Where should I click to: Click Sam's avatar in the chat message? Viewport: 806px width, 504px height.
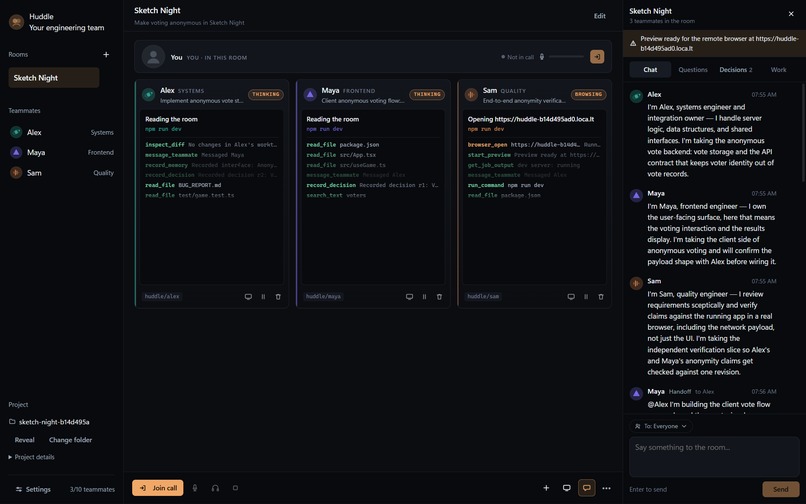point(636,283)
